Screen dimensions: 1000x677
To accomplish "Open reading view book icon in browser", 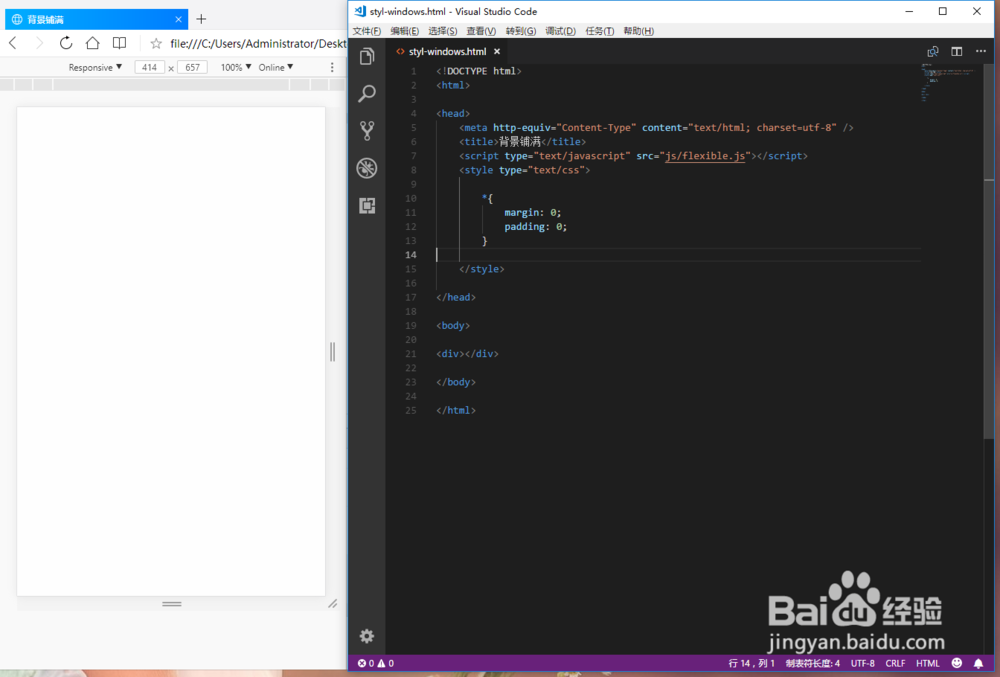I will [x=119, y=43].
